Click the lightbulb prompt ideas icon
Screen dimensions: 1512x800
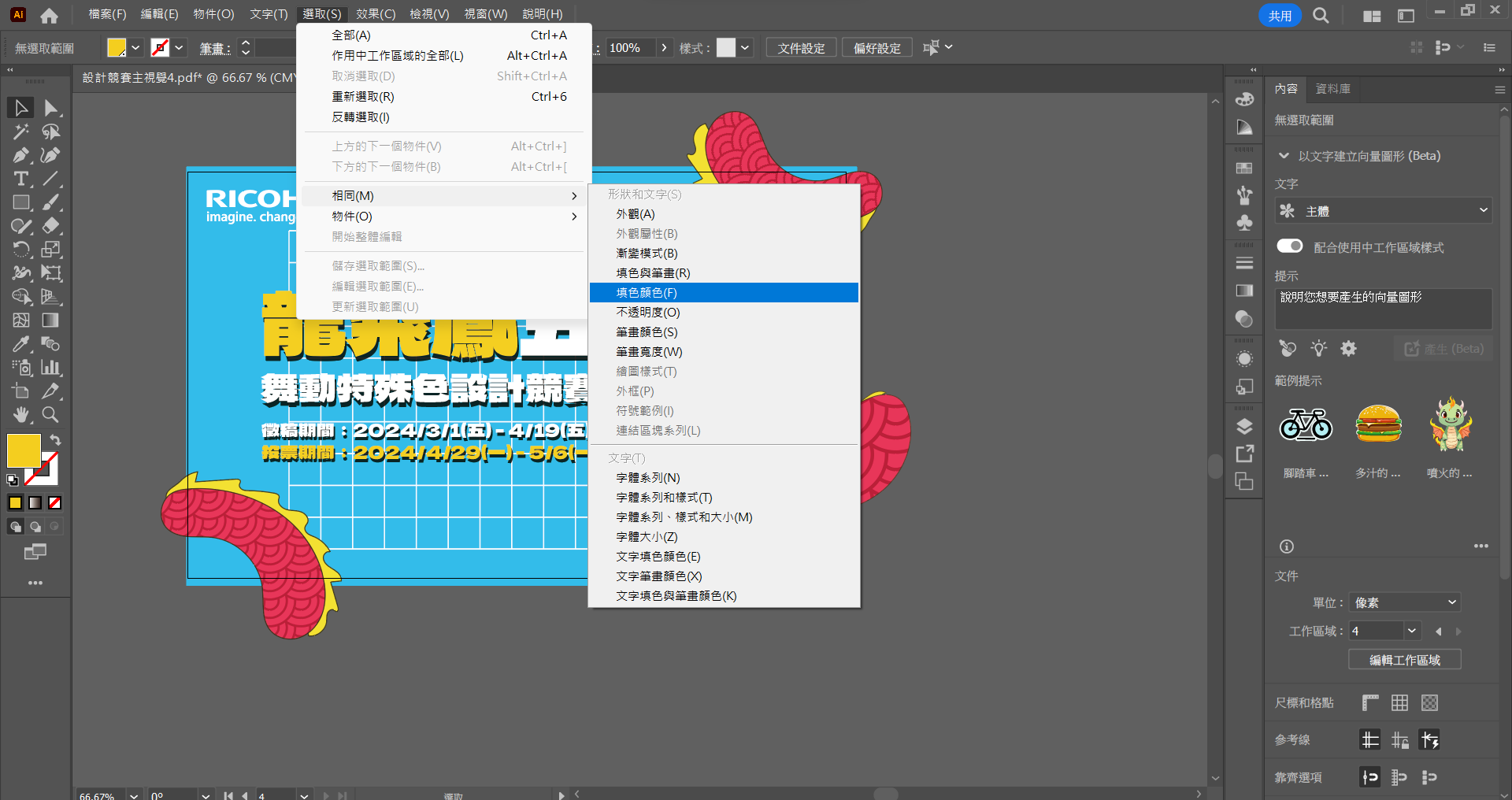1319,348
